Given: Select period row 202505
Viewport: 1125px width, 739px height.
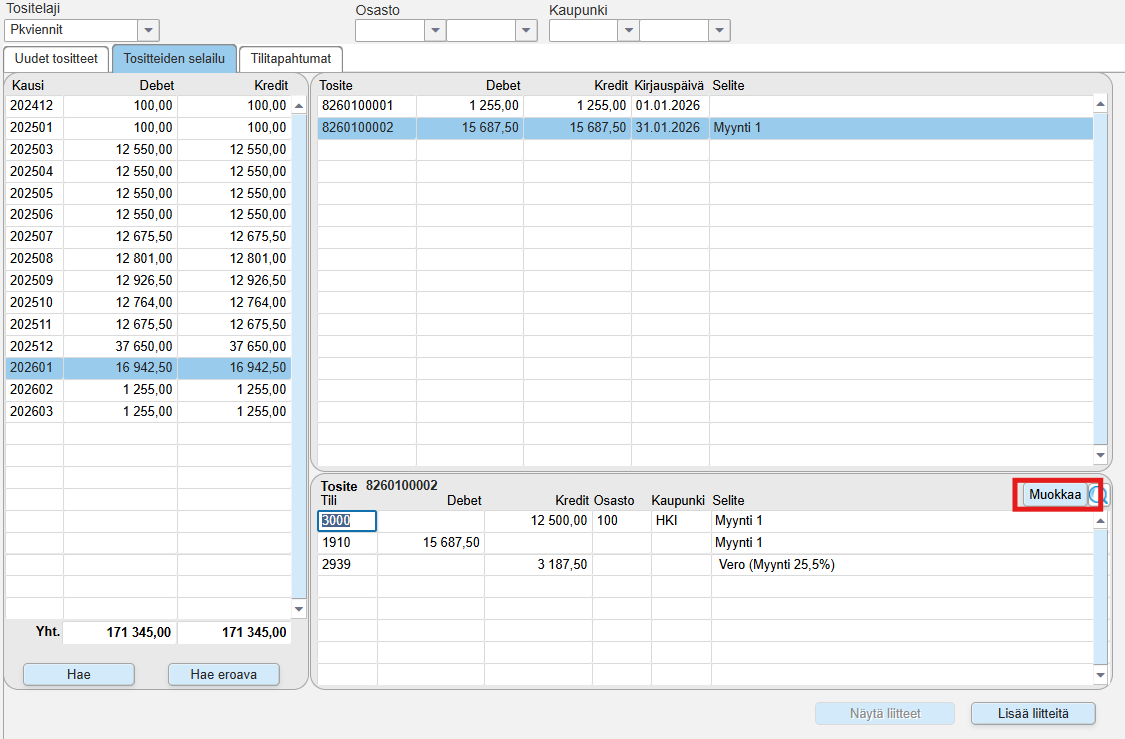Looking at the screenshot, I should coord(149,193).
